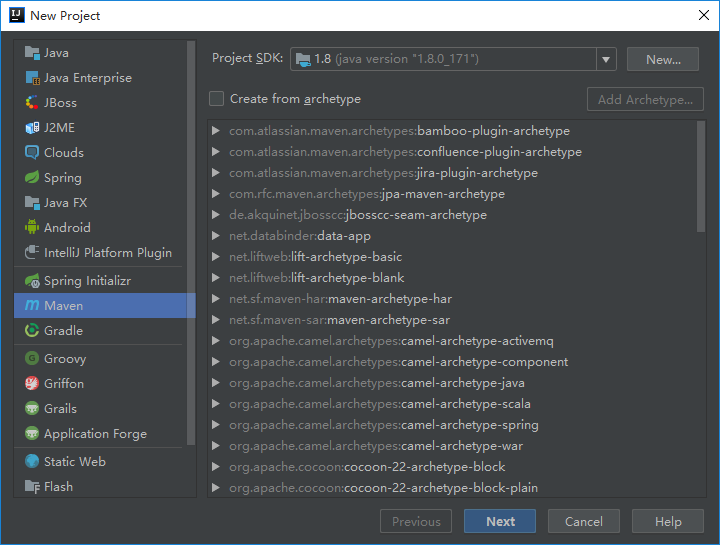Expand the confluence-plugin-archetype node

point(215,152)
